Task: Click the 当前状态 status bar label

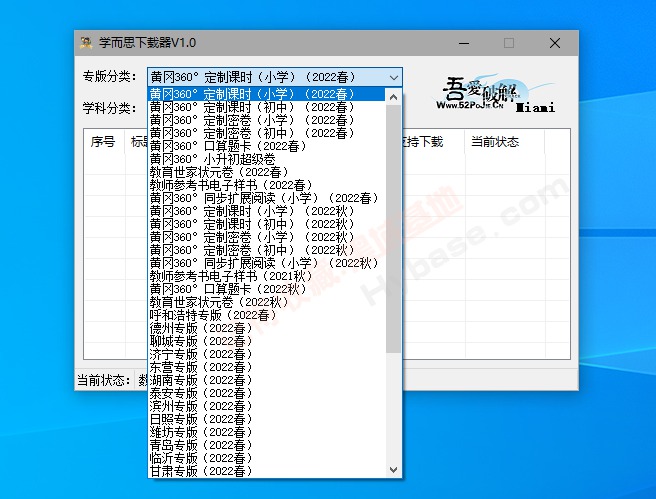Action: tap(103, 380)
